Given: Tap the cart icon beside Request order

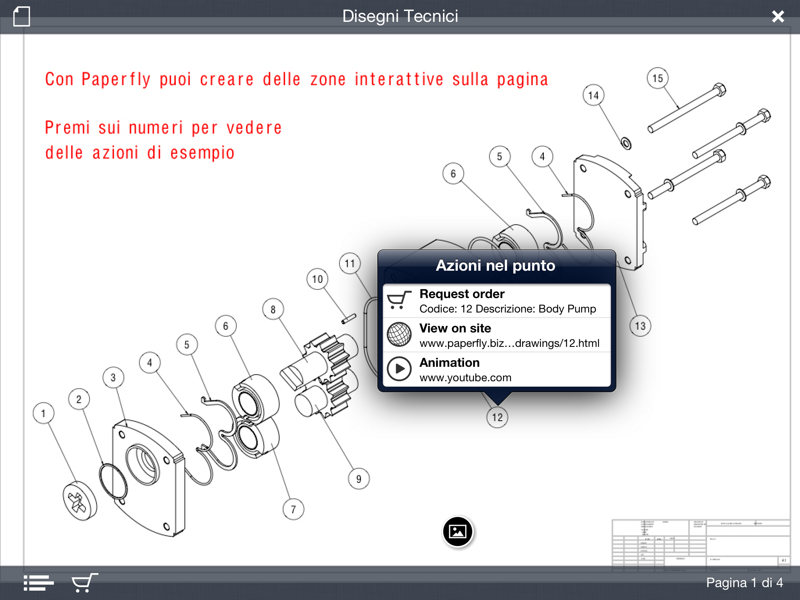Looking at the screenshot, I should tap(399, 301).
